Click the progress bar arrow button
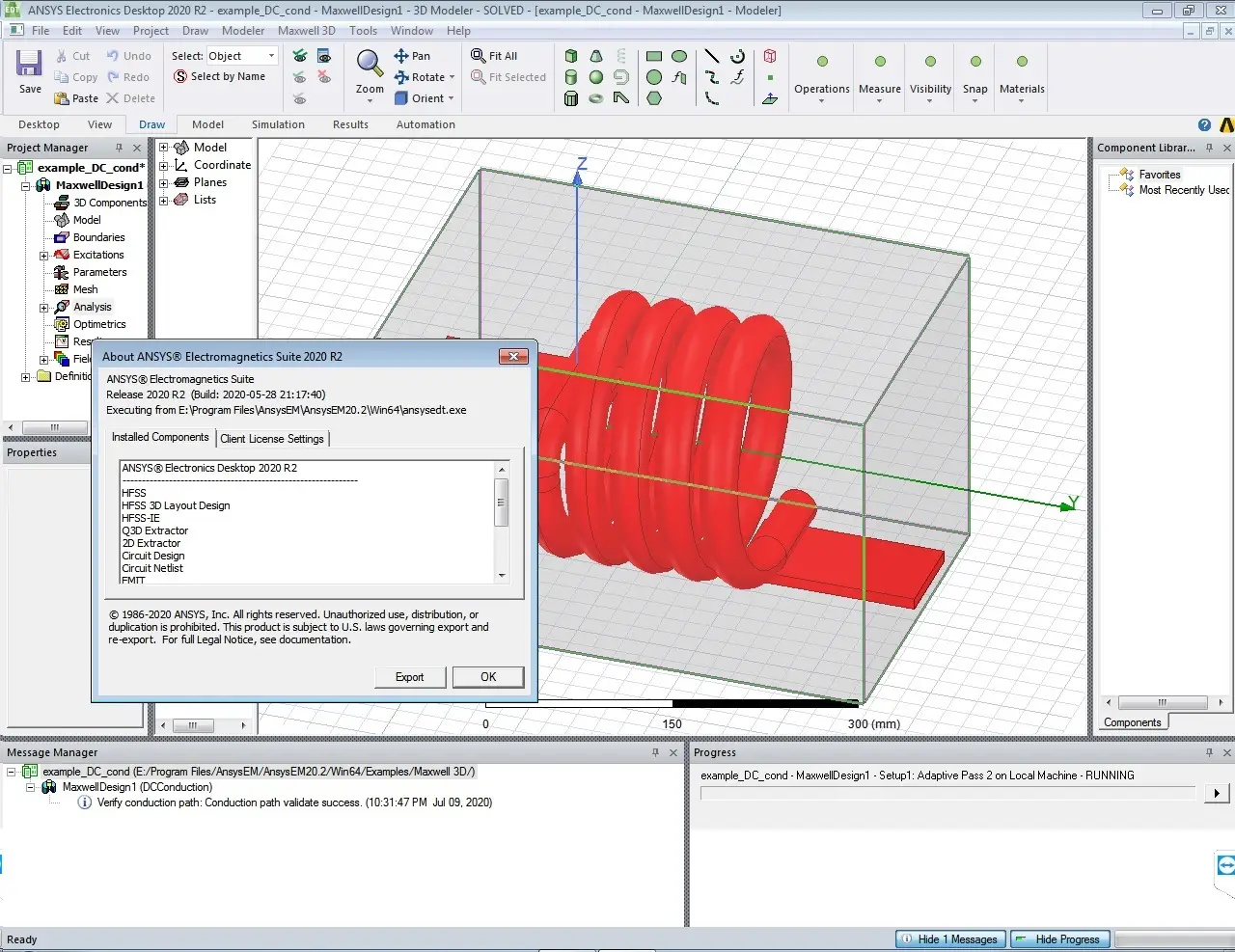The width and height of the screenshot is (1235, 952). (x=1217, y=793)
